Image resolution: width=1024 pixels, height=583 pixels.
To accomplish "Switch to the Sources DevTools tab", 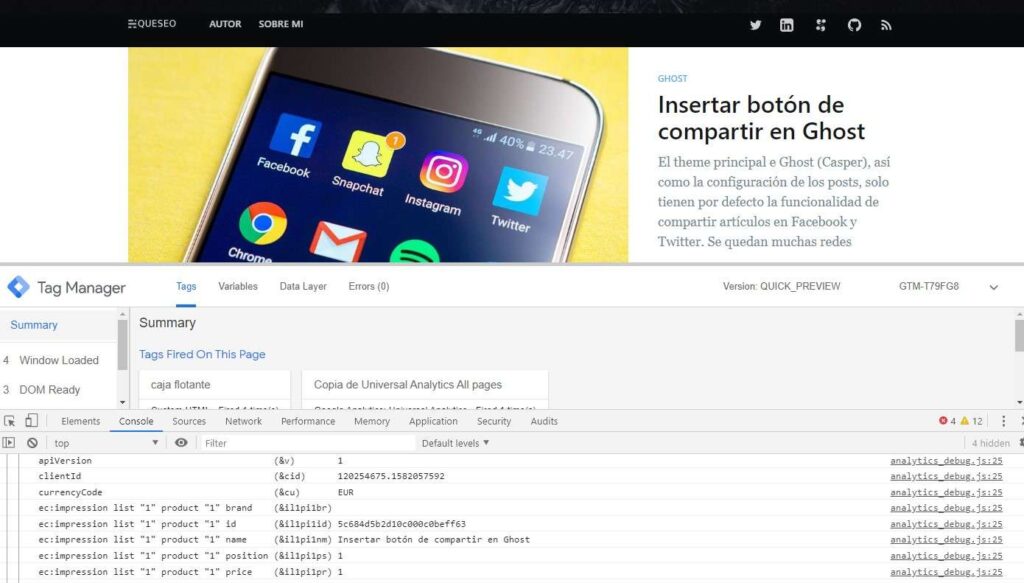I will tap(189, 421).
